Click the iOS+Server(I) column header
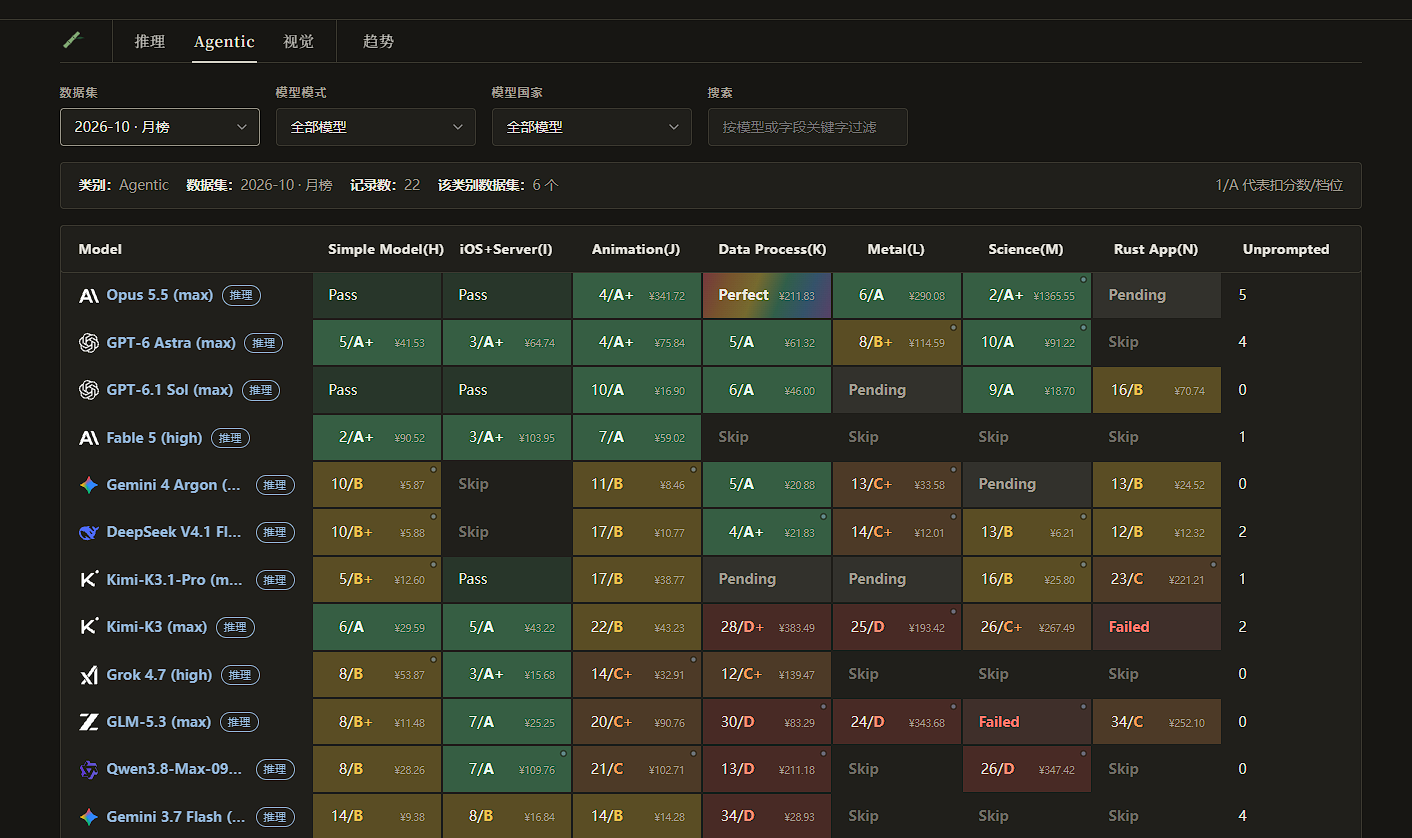 click(x=506, y=249)
